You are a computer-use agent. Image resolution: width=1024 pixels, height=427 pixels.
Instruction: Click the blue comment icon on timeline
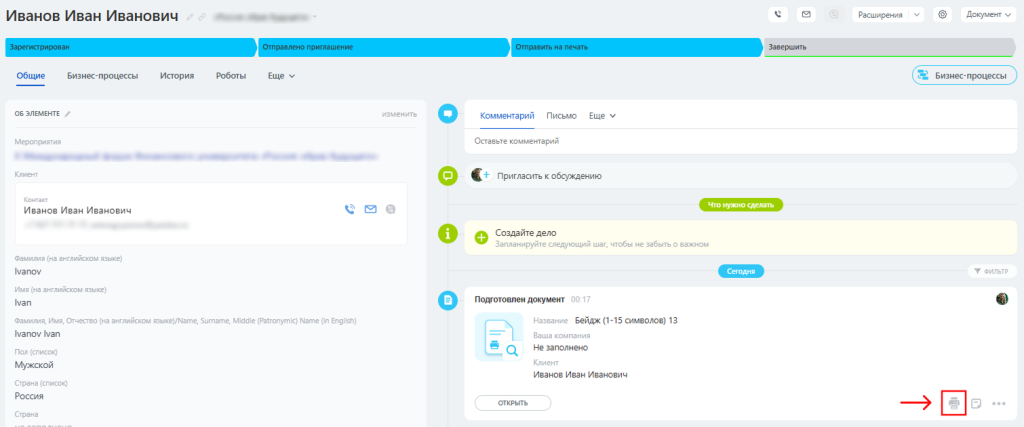point(448,114)
